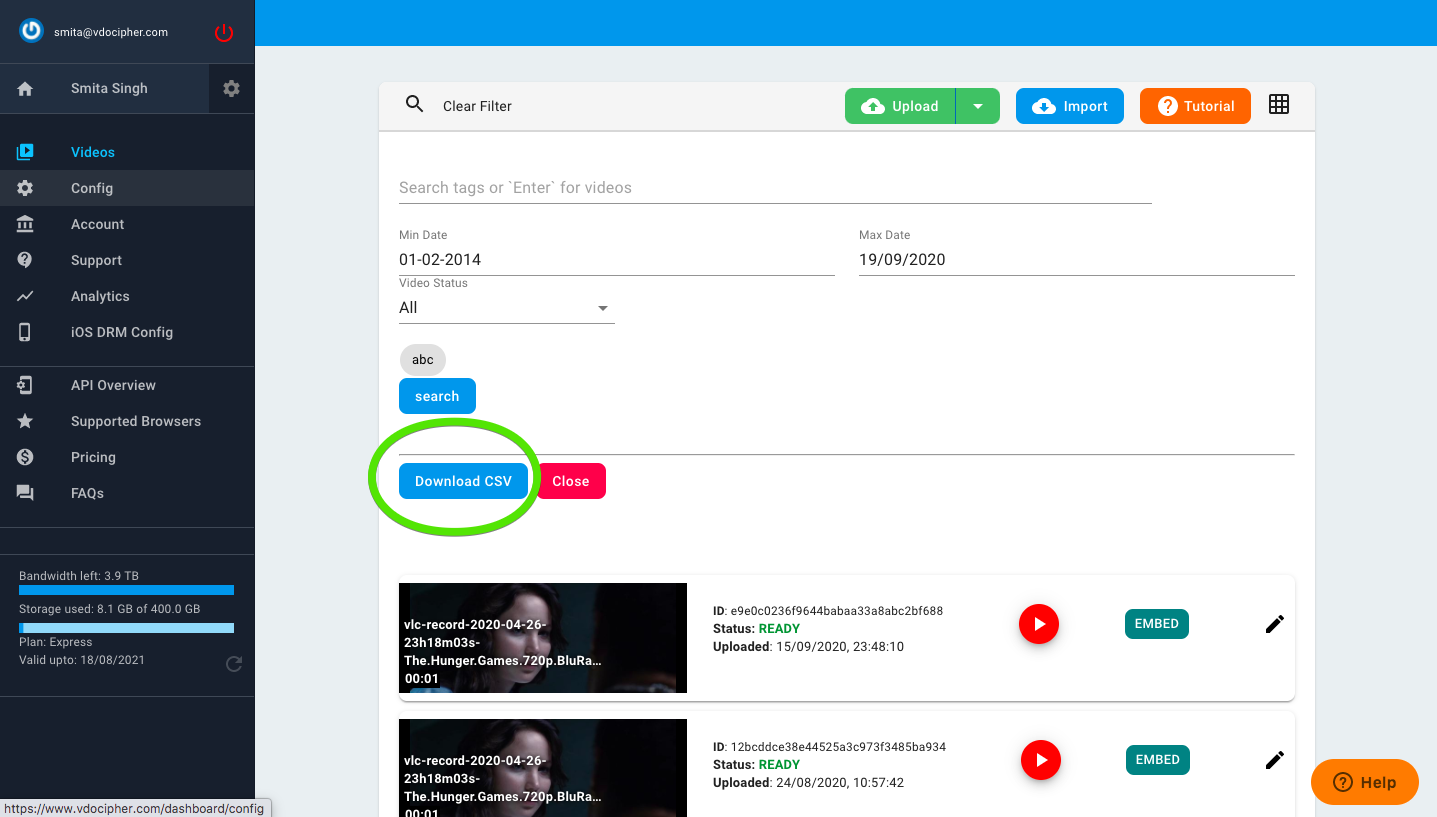The height and width of the screenshot is (817, 1437).
Task: Click the red power logout icon
Action: 224,33
